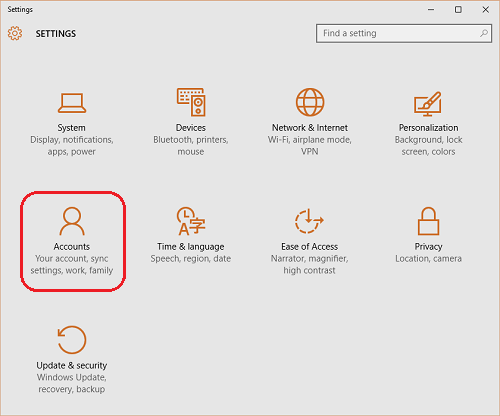Open the Privacy padlock icon
500x416 pixels.
[428, 221]
